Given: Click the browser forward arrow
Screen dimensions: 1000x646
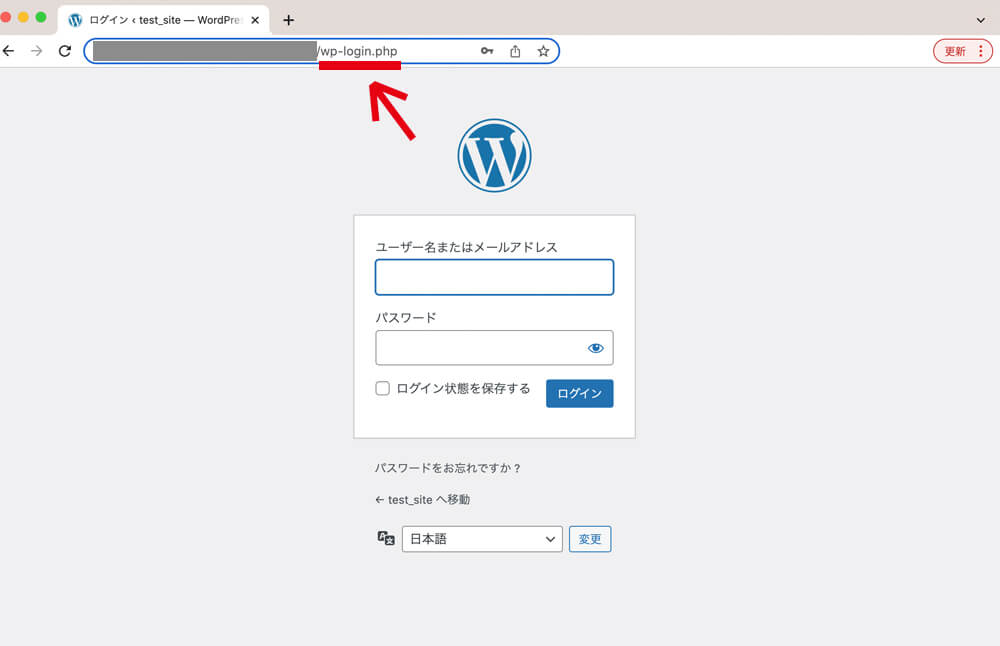Looking at the screenshot, I should pyautogui.click(x=36, y=51).
